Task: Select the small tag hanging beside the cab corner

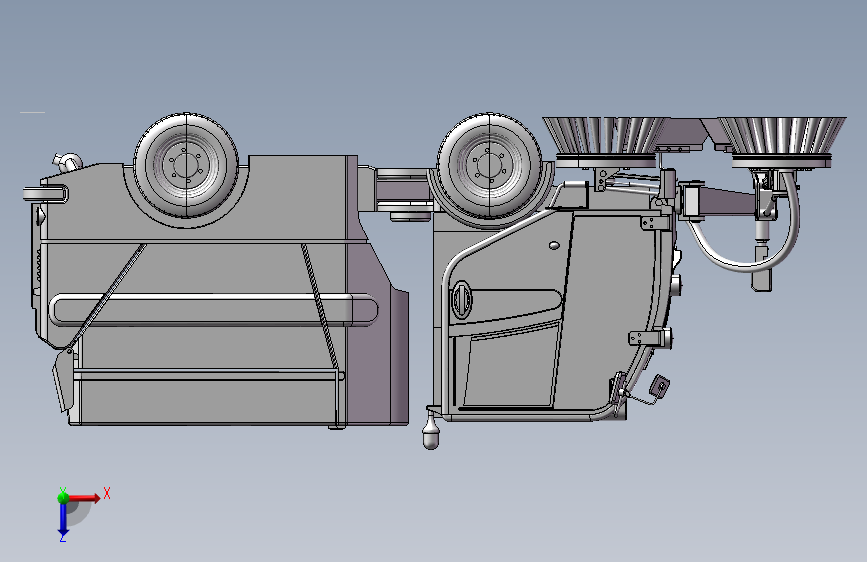Action: click(x=660, y=386)
